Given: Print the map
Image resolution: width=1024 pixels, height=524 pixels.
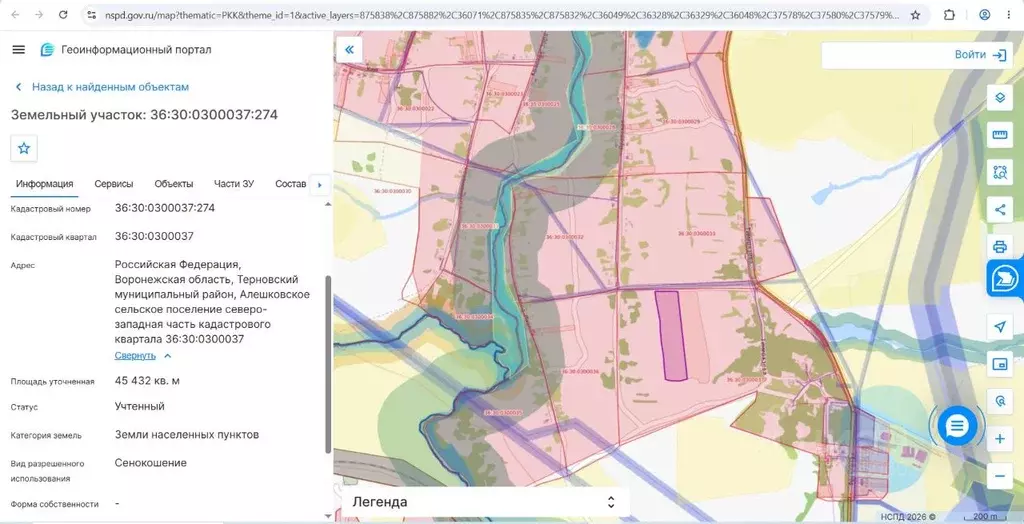Looking at the screenshot, I should (x=999, y=246).
